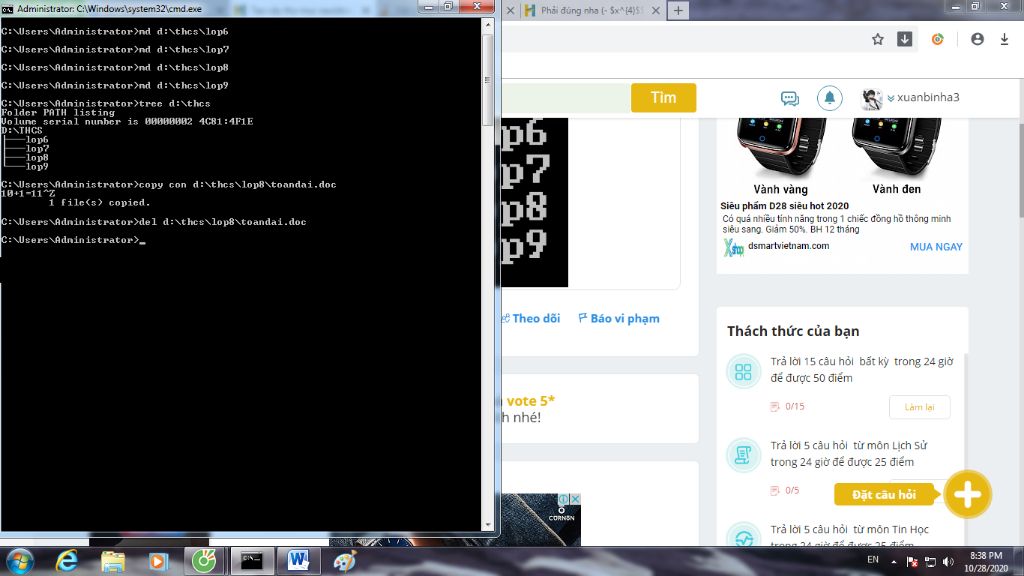This screenshot has height=576, width=1024.
Task: Click the yellow plus ask-question button
Action: pyautogui.click(x=967, y=494)
